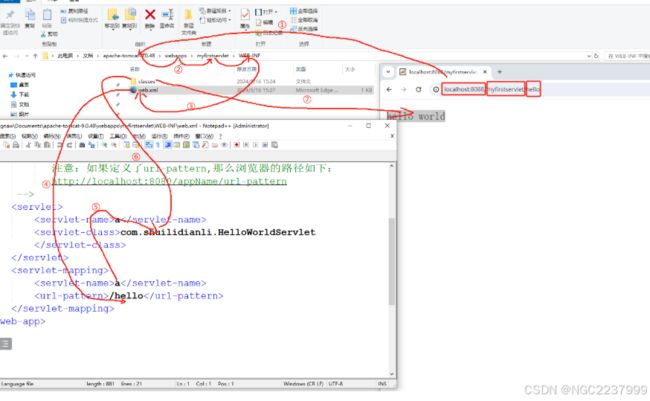This screenshot has width=650, height=401.
Task: Select the localhost:8080 browser tab
Action: tap(443, 72)
